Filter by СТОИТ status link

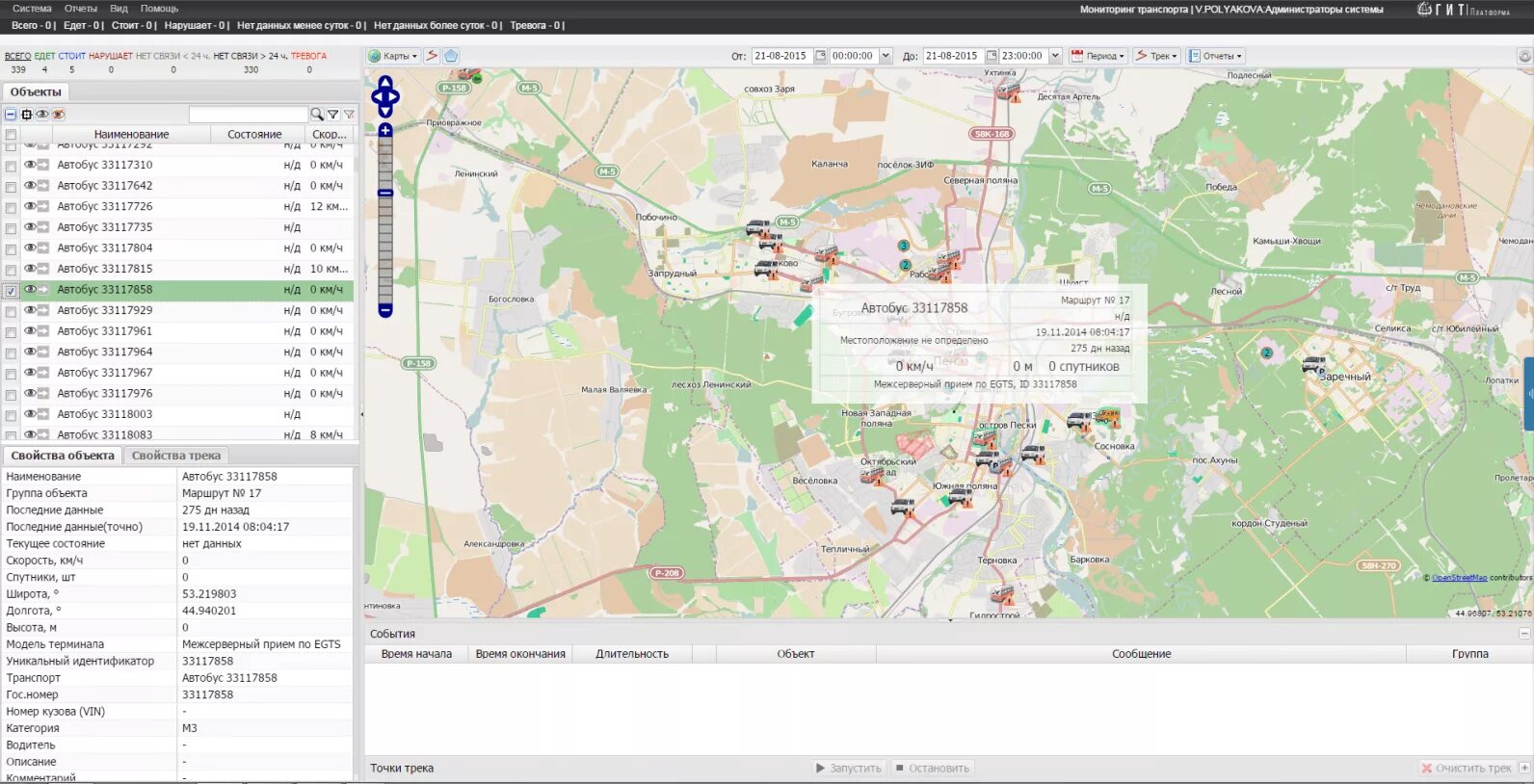(72, 56)
